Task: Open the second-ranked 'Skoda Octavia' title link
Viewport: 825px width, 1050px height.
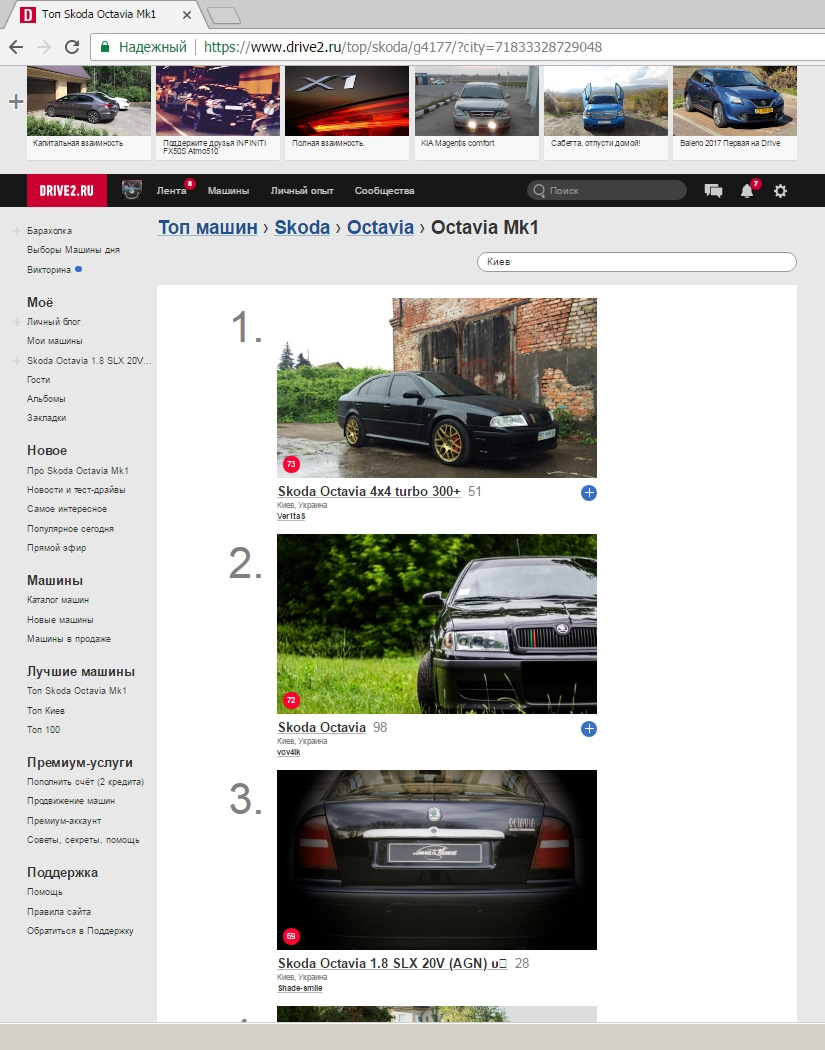Action: click(x=322, y=727)
